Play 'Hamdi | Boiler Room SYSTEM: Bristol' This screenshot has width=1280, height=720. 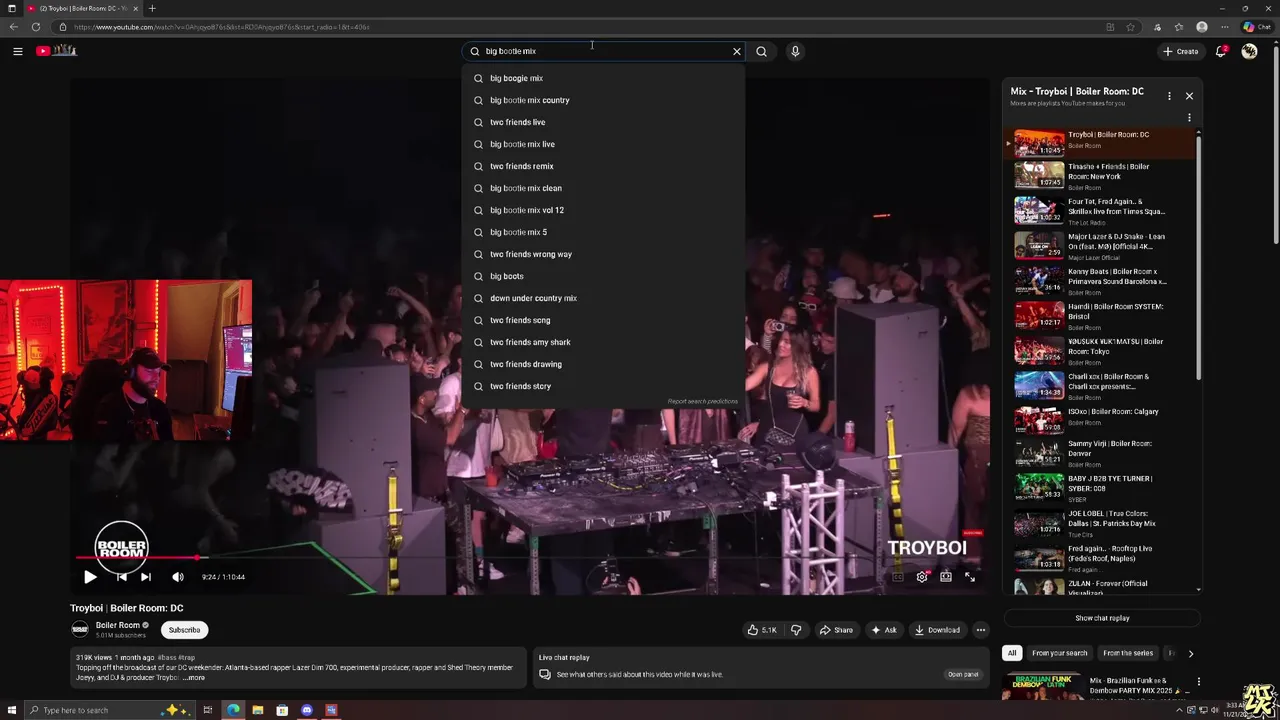1100,316
